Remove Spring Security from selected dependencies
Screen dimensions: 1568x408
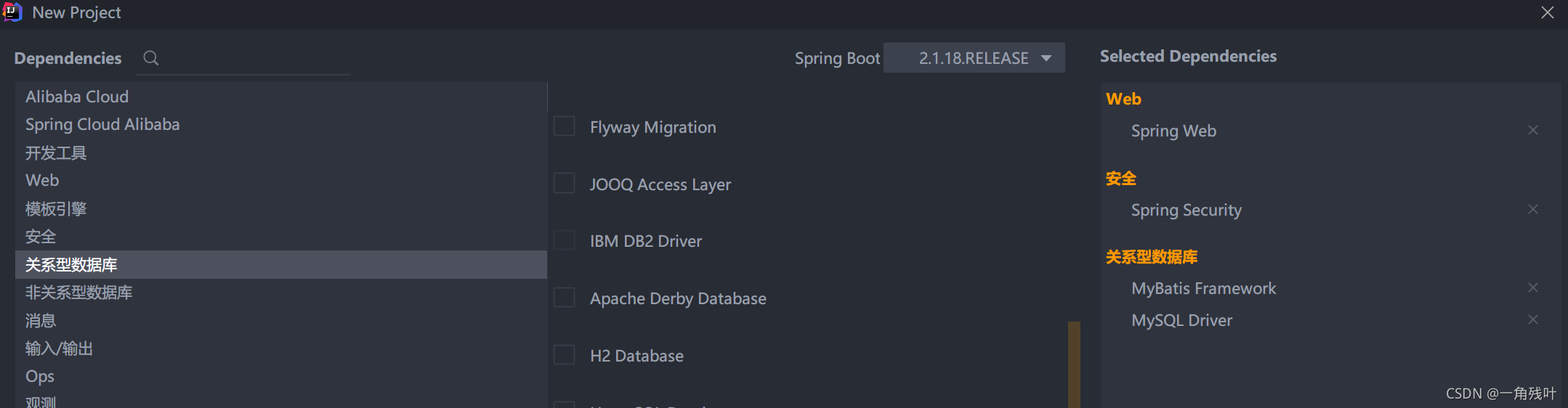pyautogui.click(x=1533, y=209)
